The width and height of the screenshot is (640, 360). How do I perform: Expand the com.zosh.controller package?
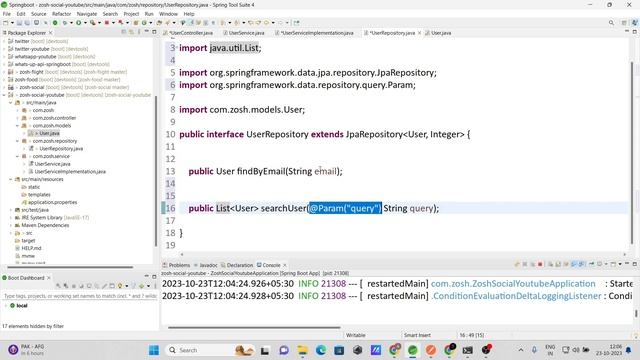18,118
